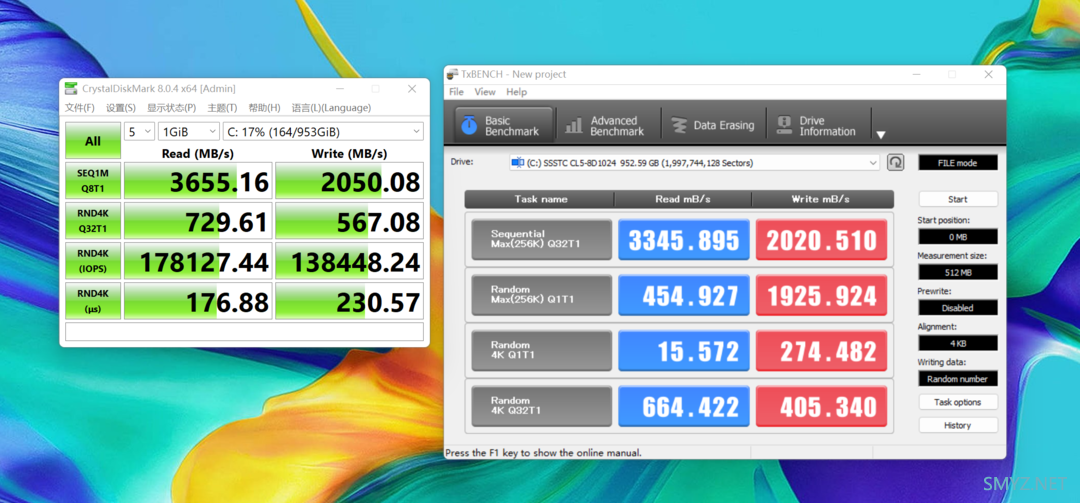This screenshot has width=1080, height=503.
Task: Click the Alignment 4 KB field
Action: [958, 343]
